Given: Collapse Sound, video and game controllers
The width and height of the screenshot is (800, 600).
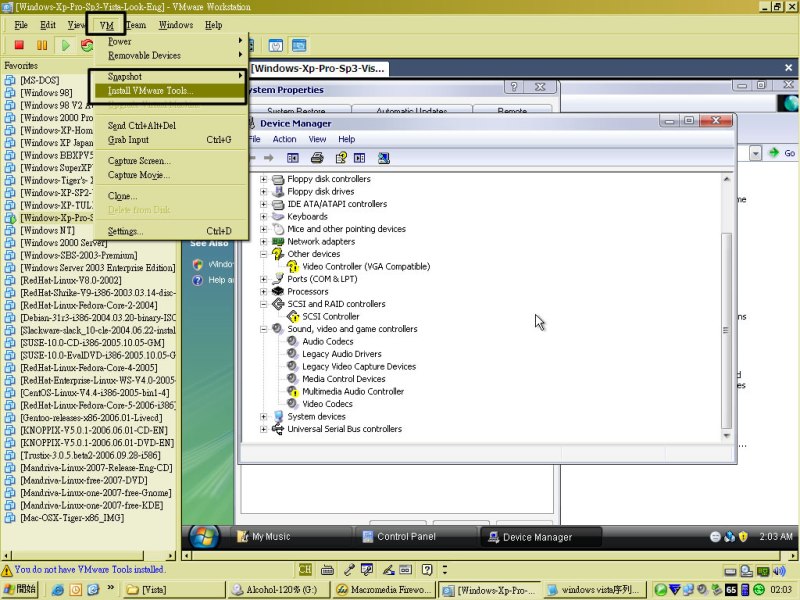Looking at the screenshot, I should [263, 329].
